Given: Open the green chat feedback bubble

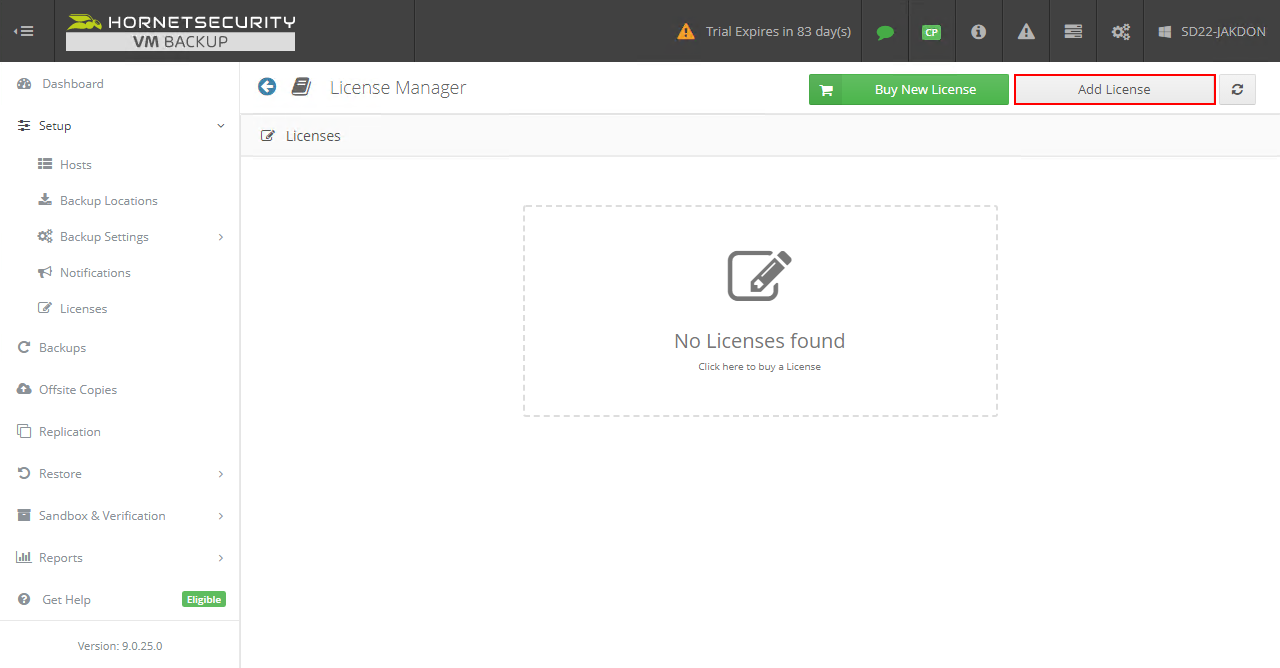Looking at the screenshot, I should (x=884, y=31).
